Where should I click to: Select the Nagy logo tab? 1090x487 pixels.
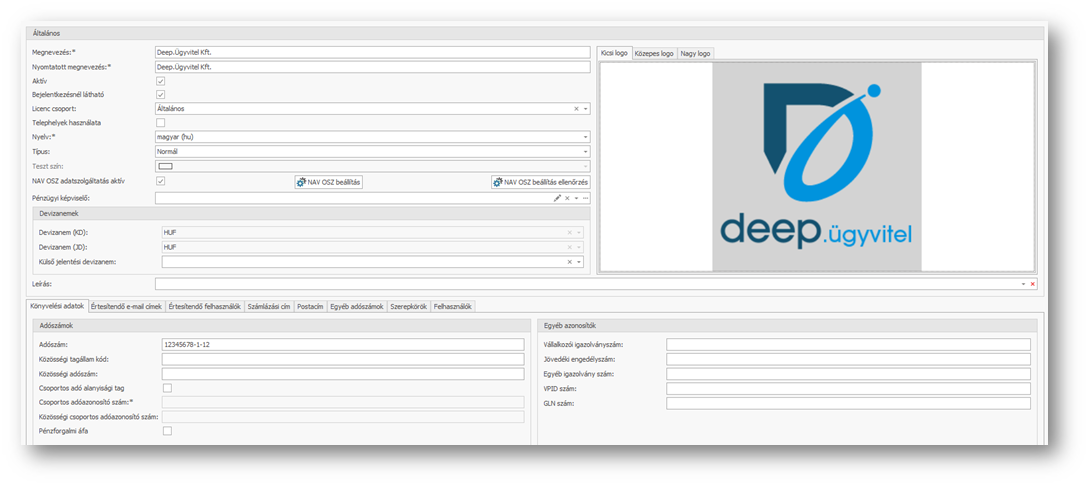click(x=695, y=53)
